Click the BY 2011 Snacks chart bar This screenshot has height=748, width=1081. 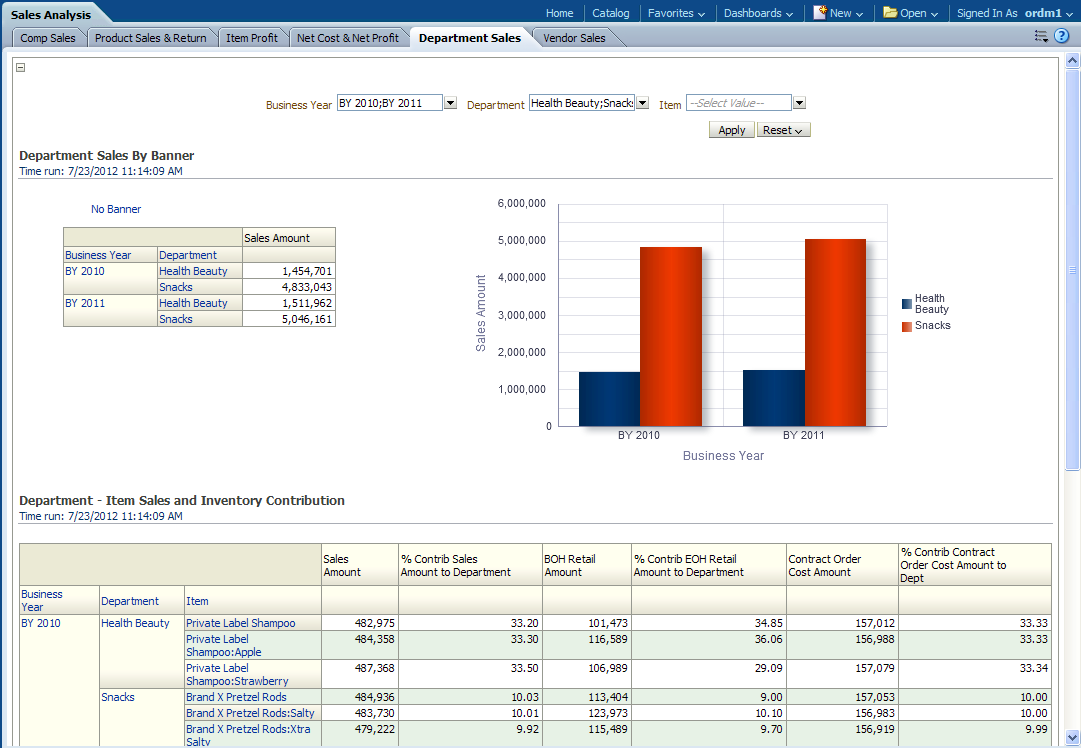click(x=835, y=332)
